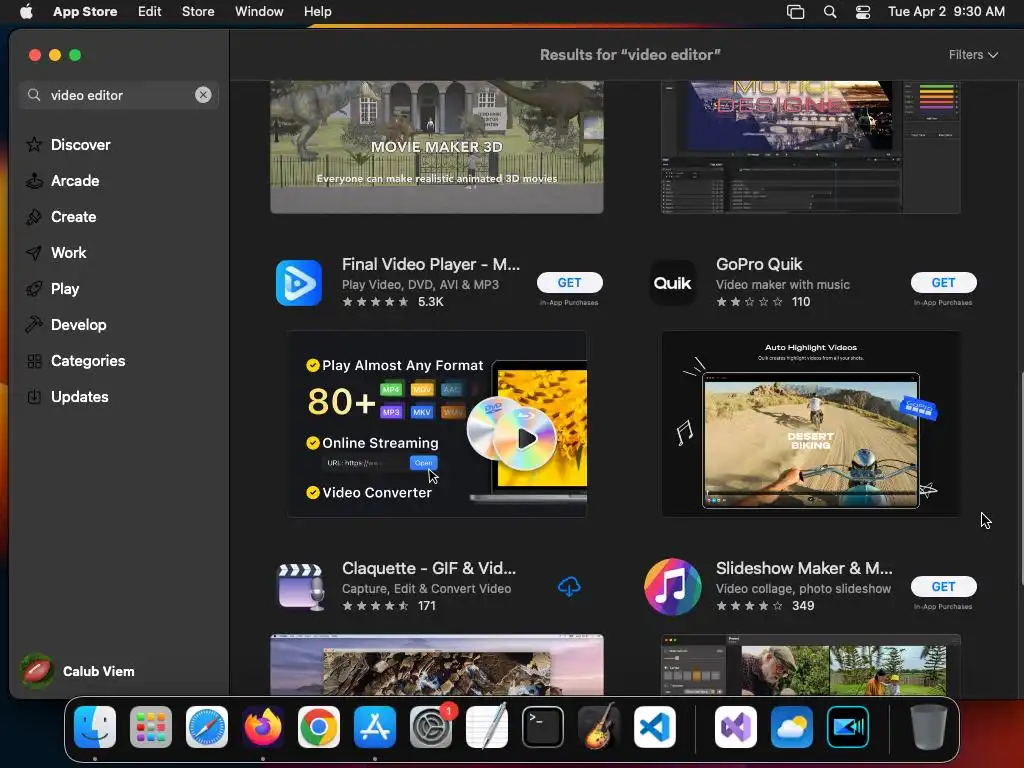The image size is (1024, 768).
Task: Open TextEdit from the Dock
Action: 487,727
